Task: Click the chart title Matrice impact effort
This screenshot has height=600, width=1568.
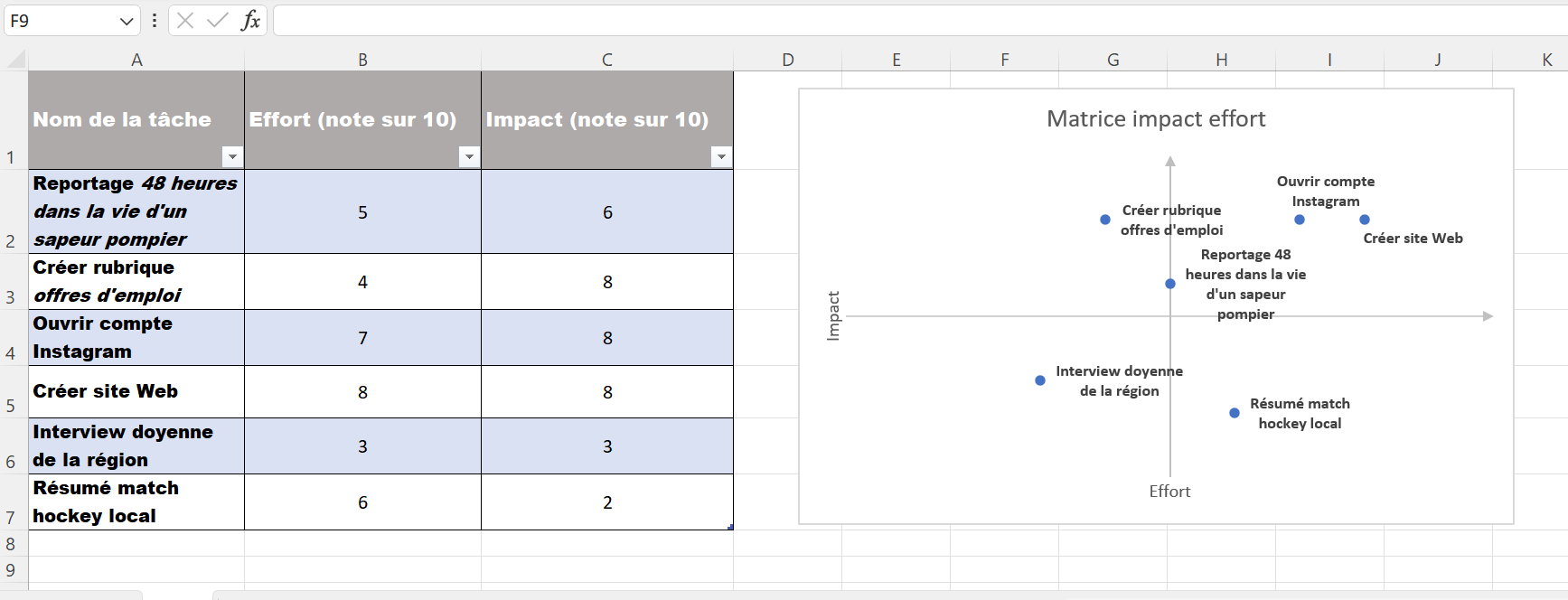Action: click(1156, 119)
